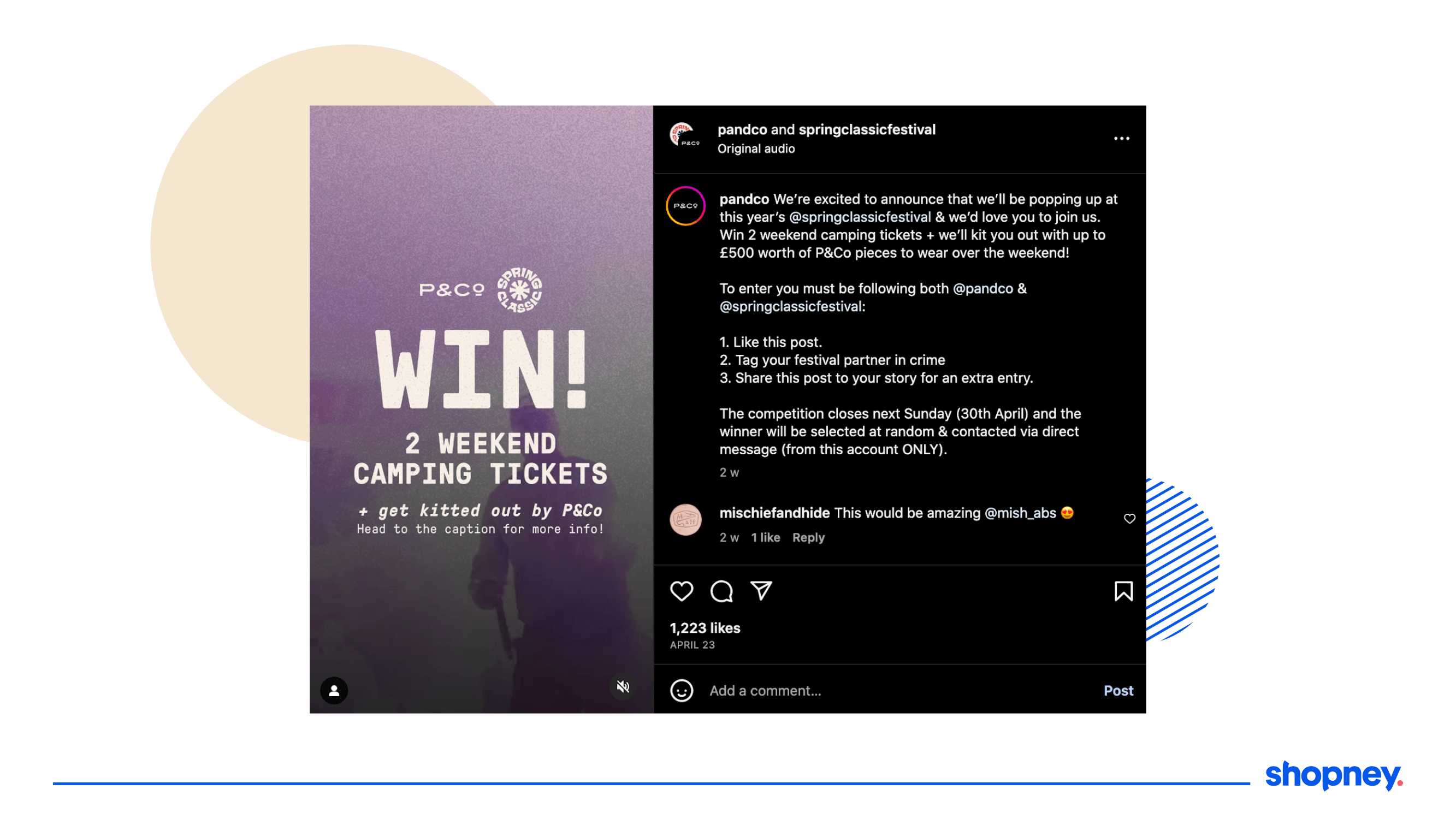Open the @mish_abs mention
The image size is (1456, 819).
point(1020,513)
